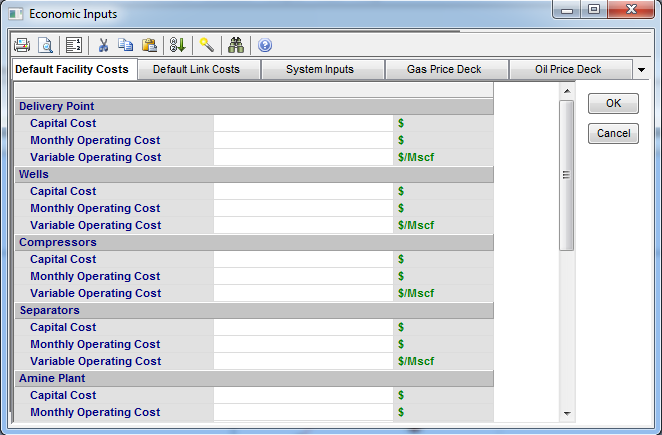Screen dimensions: 662x435
Task: Go to the Oil Price Deck tab
Action: point(568,69)
